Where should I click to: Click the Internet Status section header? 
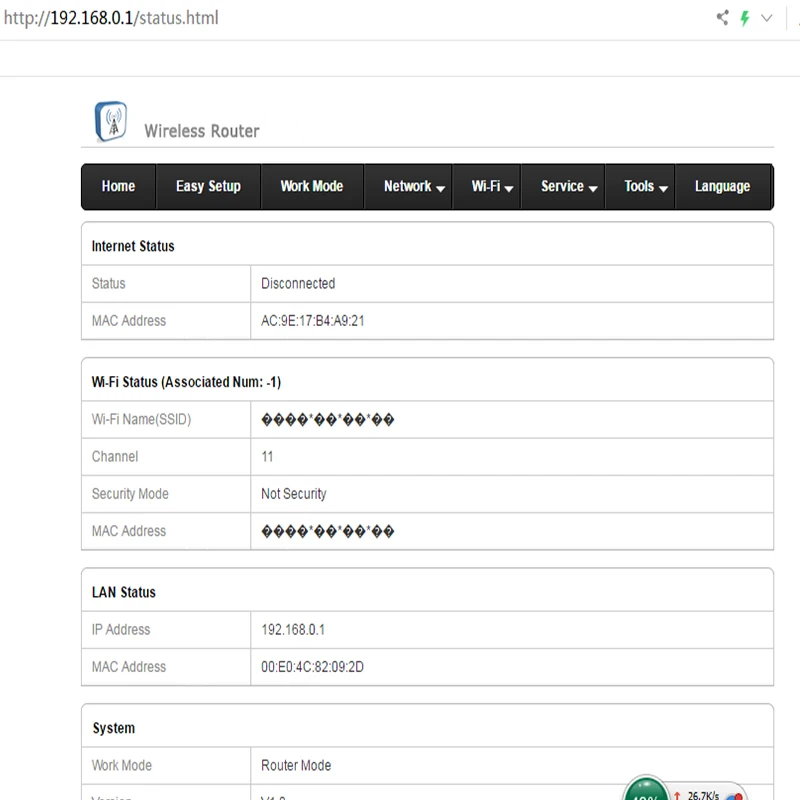point(133,246)
